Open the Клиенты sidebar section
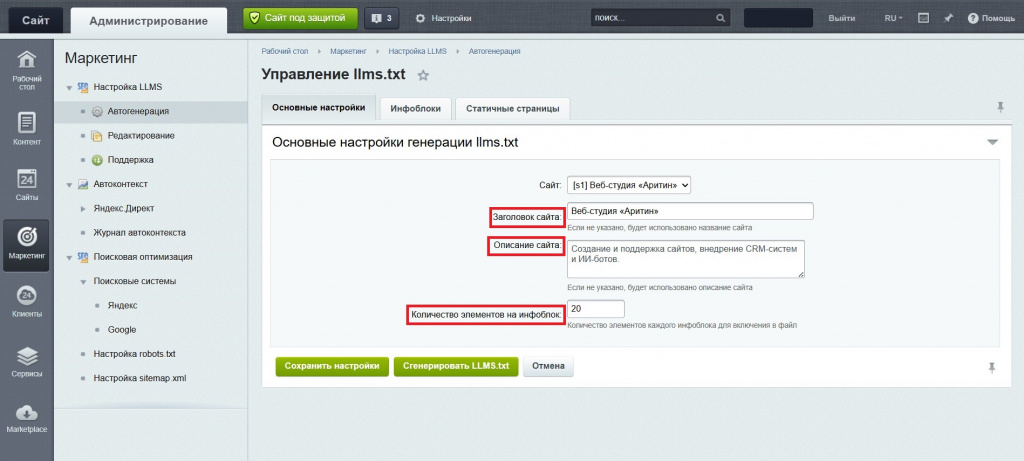Screen dimensions: 1024x461 click(x=26, y=302)
